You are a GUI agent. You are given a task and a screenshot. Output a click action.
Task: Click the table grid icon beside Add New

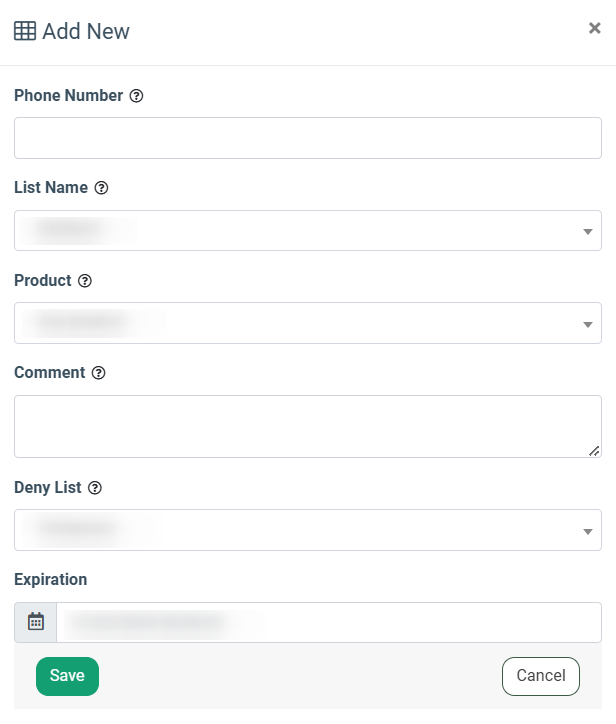25,31
